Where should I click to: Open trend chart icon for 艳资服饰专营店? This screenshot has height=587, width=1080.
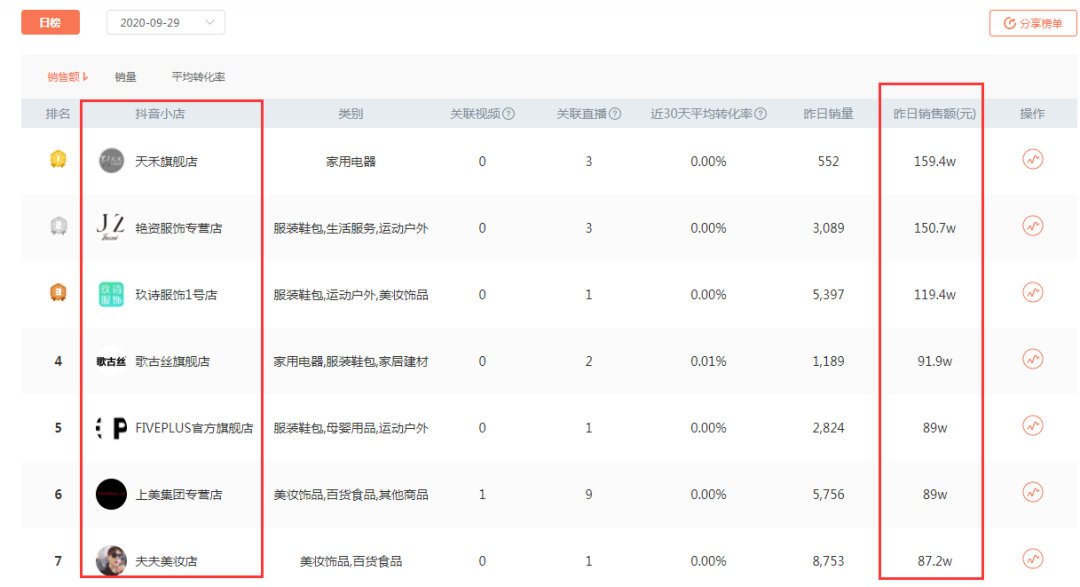(1032, 226)
